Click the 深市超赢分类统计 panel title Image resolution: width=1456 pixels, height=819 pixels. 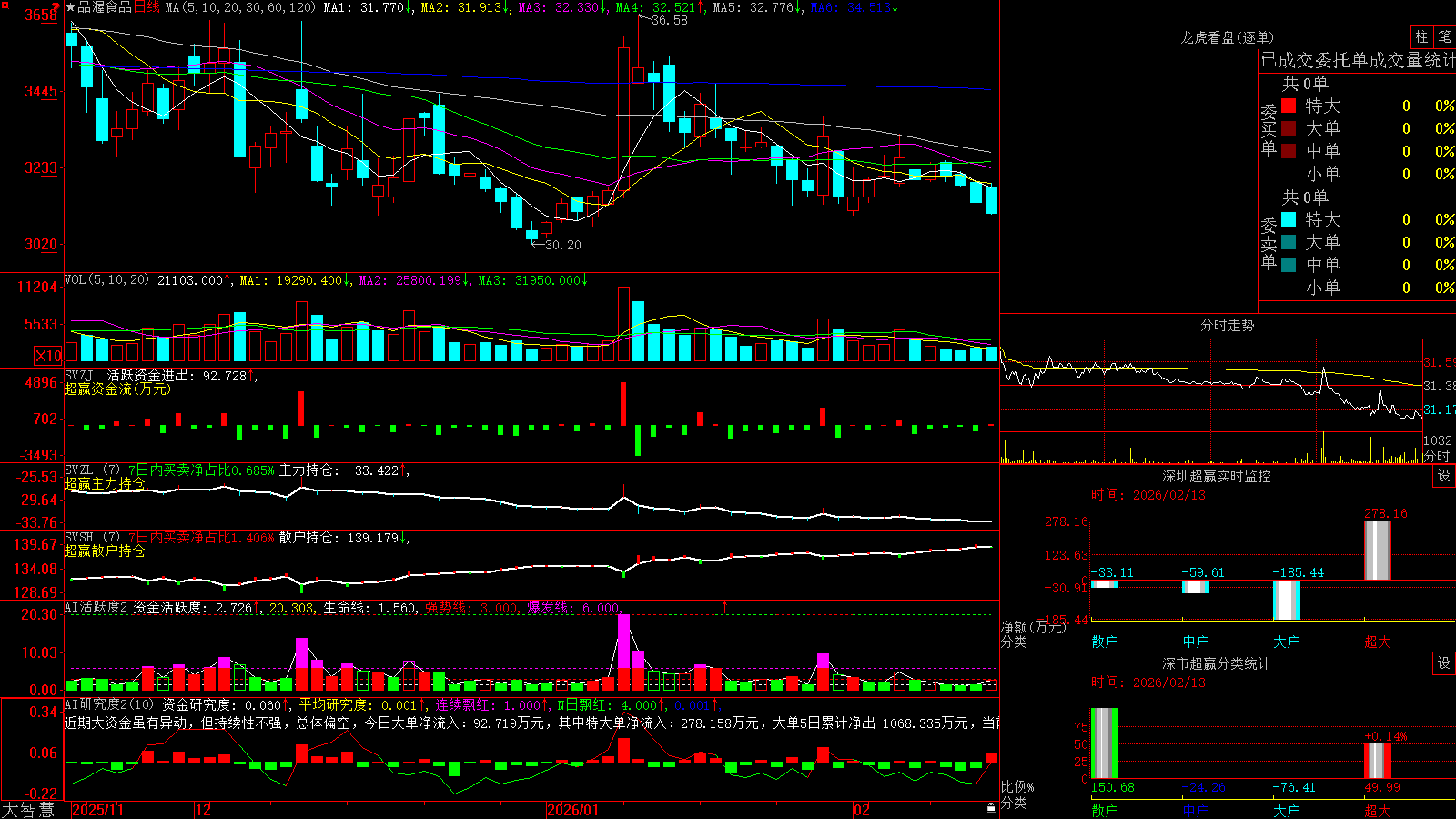pos(1217,663)
